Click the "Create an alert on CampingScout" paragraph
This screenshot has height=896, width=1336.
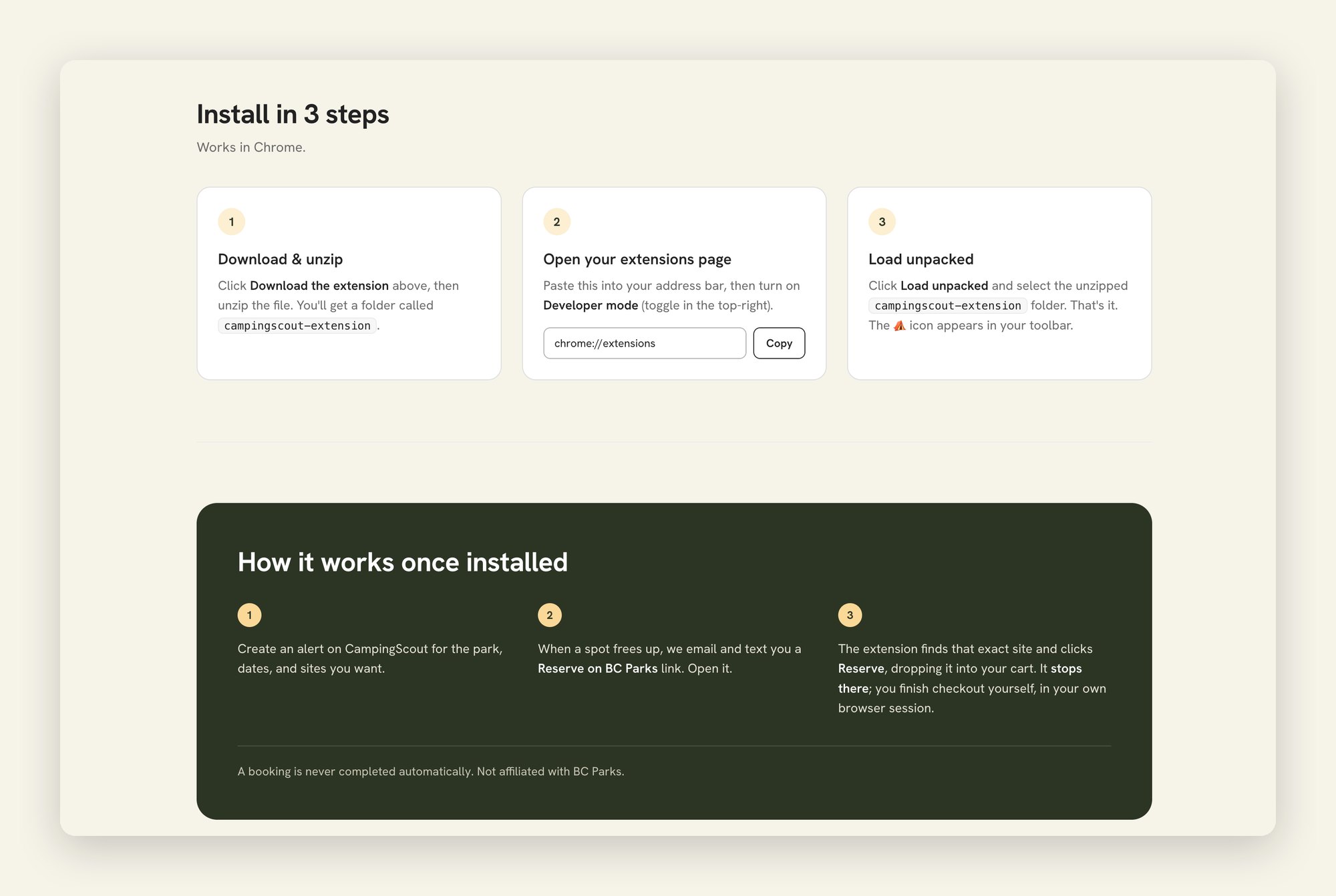click(x=370, y=658)
